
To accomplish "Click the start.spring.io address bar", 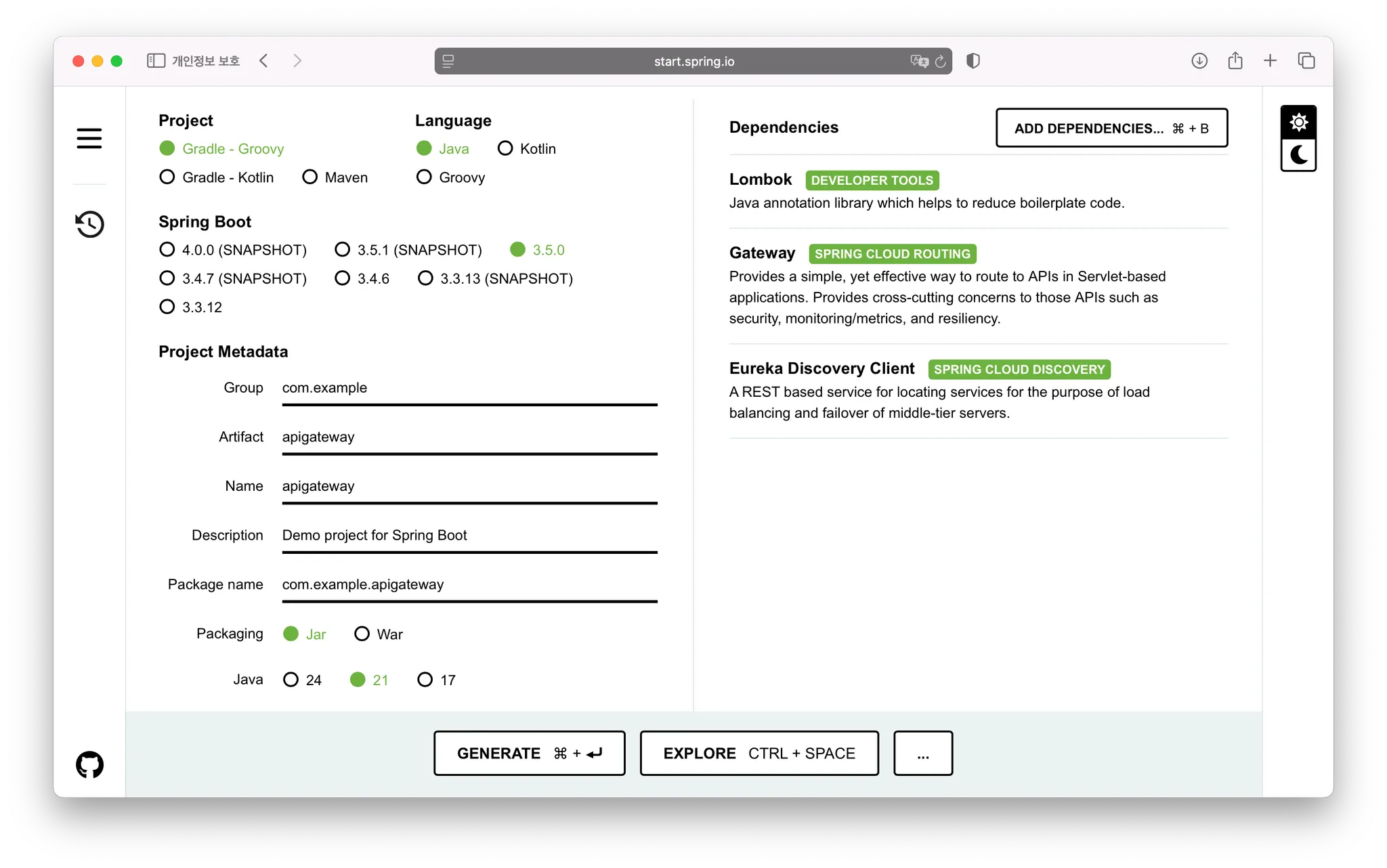I will [x=693, y=61].
